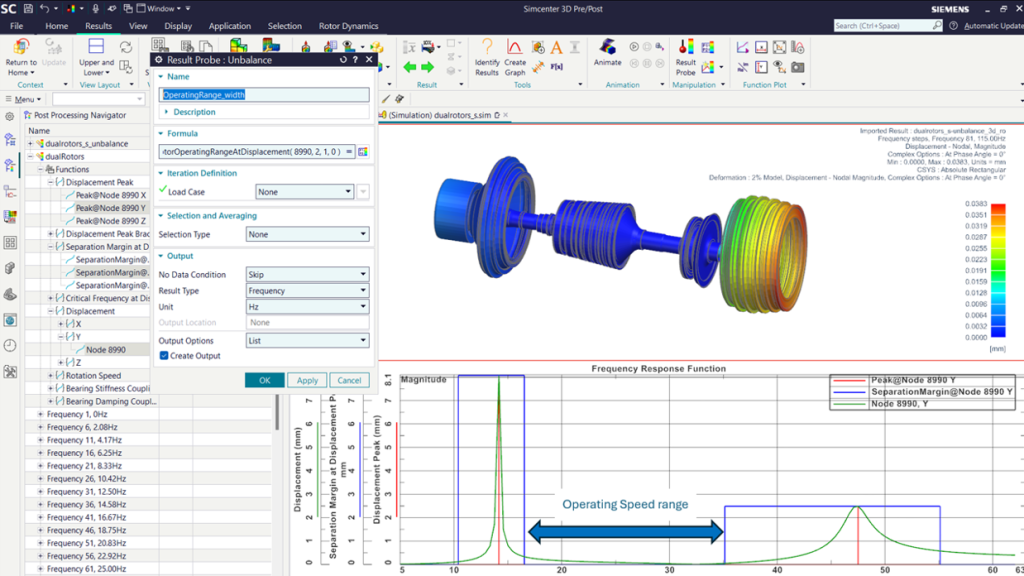
Task: Click the F[x] formula tool icon
Action: (556, 67)
